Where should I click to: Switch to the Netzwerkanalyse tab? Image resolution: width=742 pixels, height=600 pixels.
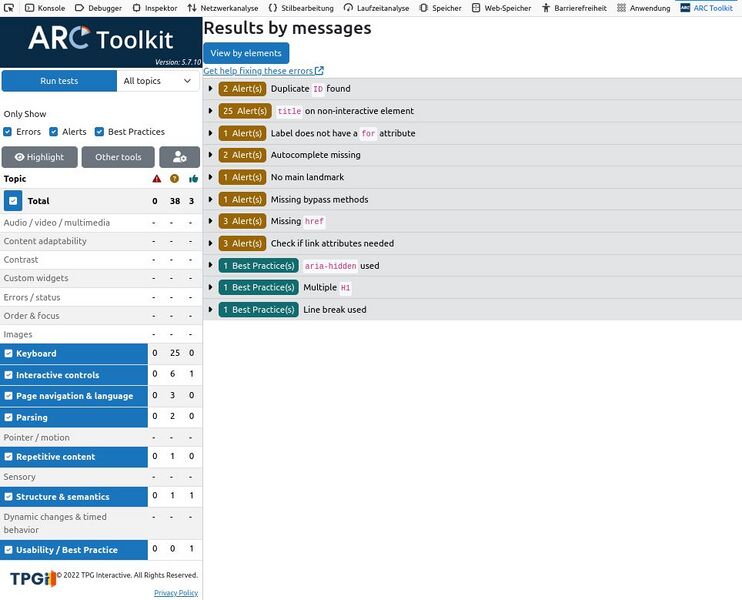(222, 7)
